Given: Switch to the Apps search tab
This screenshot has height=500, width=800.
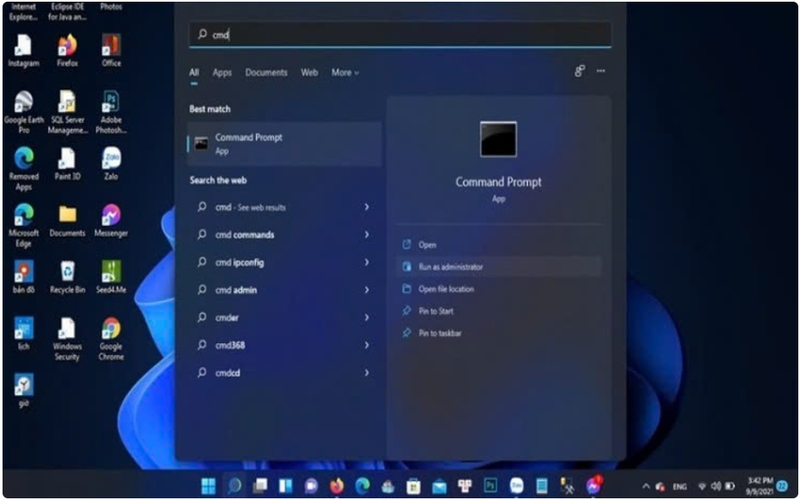Looking at the screenshot, I should click(222, 72).
